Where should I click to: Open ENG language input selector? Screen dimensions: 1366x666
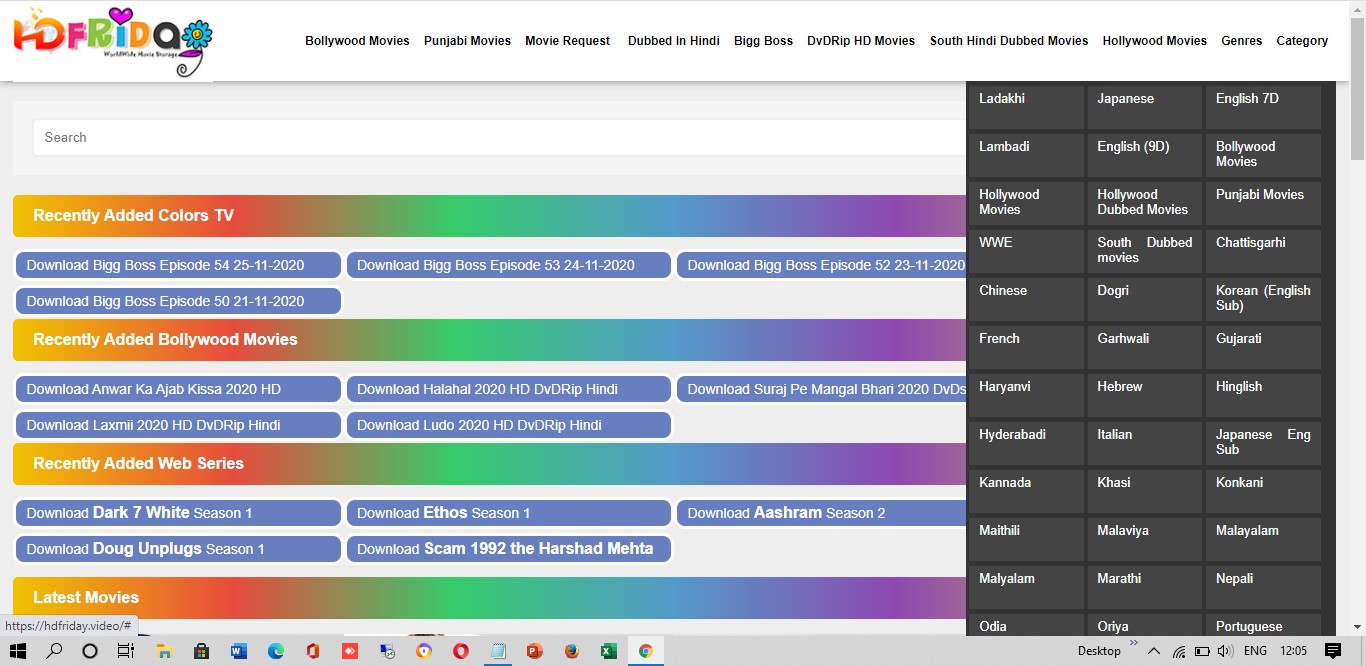point(1255,651)
